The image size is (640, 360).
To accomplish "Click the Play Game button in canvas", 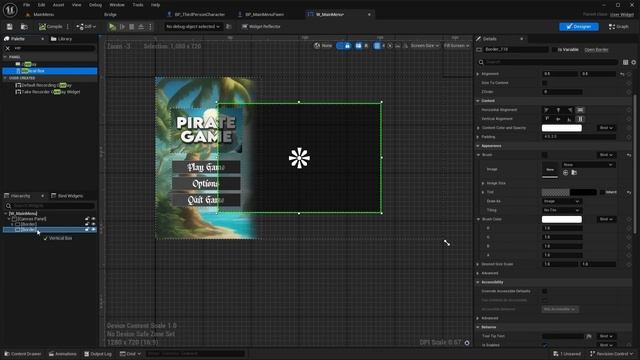I will pyautogui.click(x=206, y=167).
